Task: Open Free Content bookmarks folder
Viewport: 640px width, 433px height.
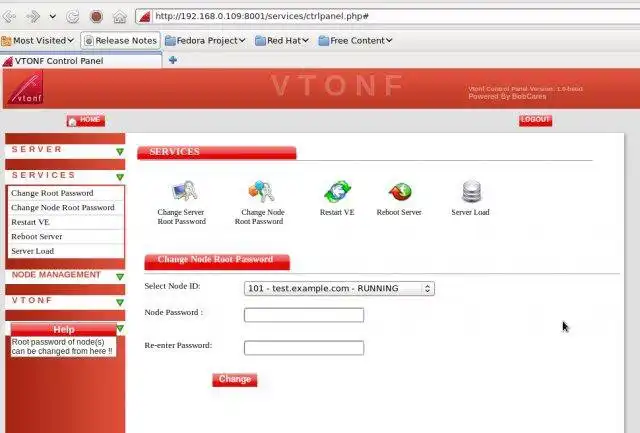Action: click(356, 40)
